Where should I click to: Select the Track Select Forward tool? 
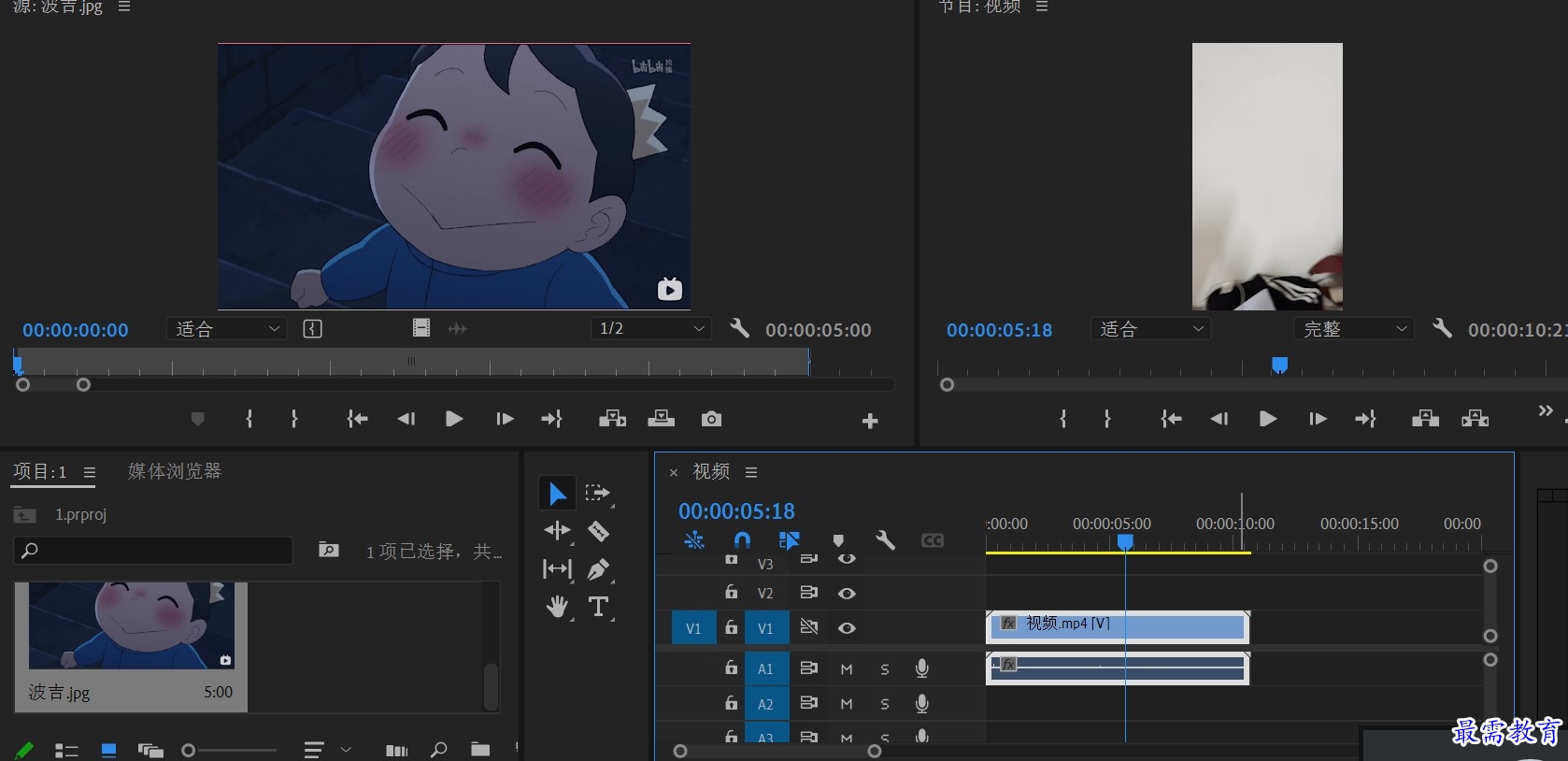pyautogui.click(x=597, y=493)
